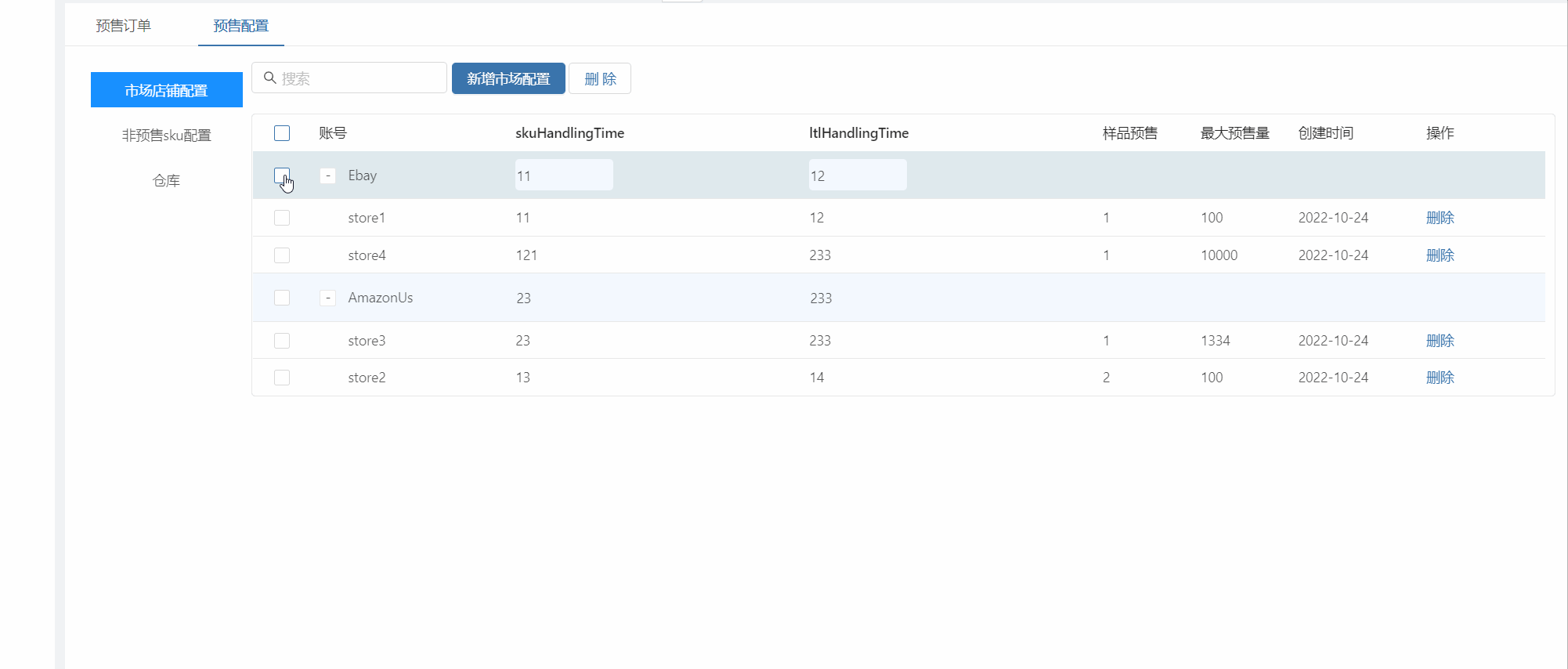Click the 新增市场配置 button
Image resolution: width=1568 pixels, height=669 pixels.
point(508,78)
